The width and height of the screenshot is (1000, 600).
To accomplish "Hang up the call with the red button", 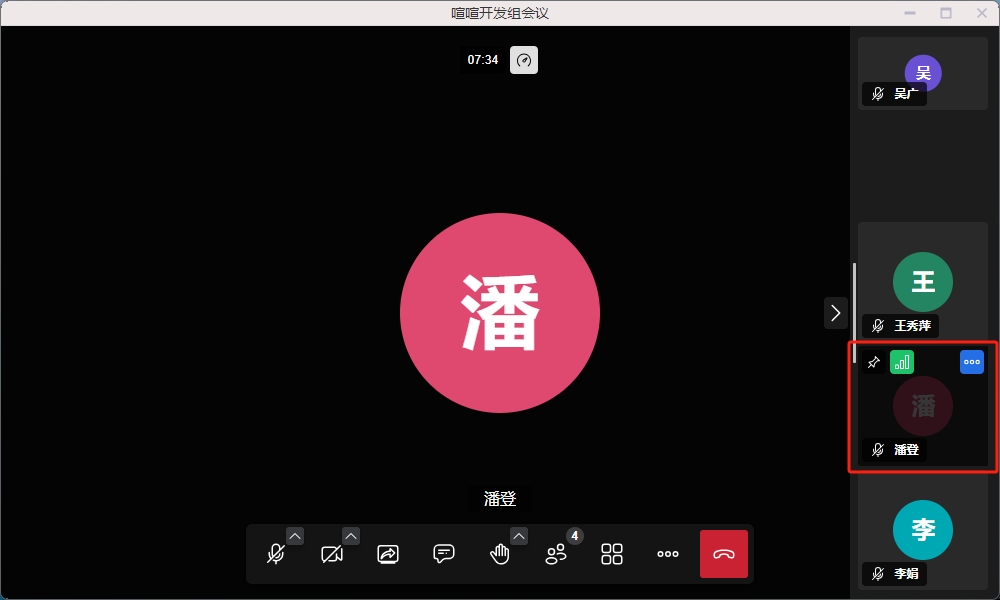I will point(724,554).
